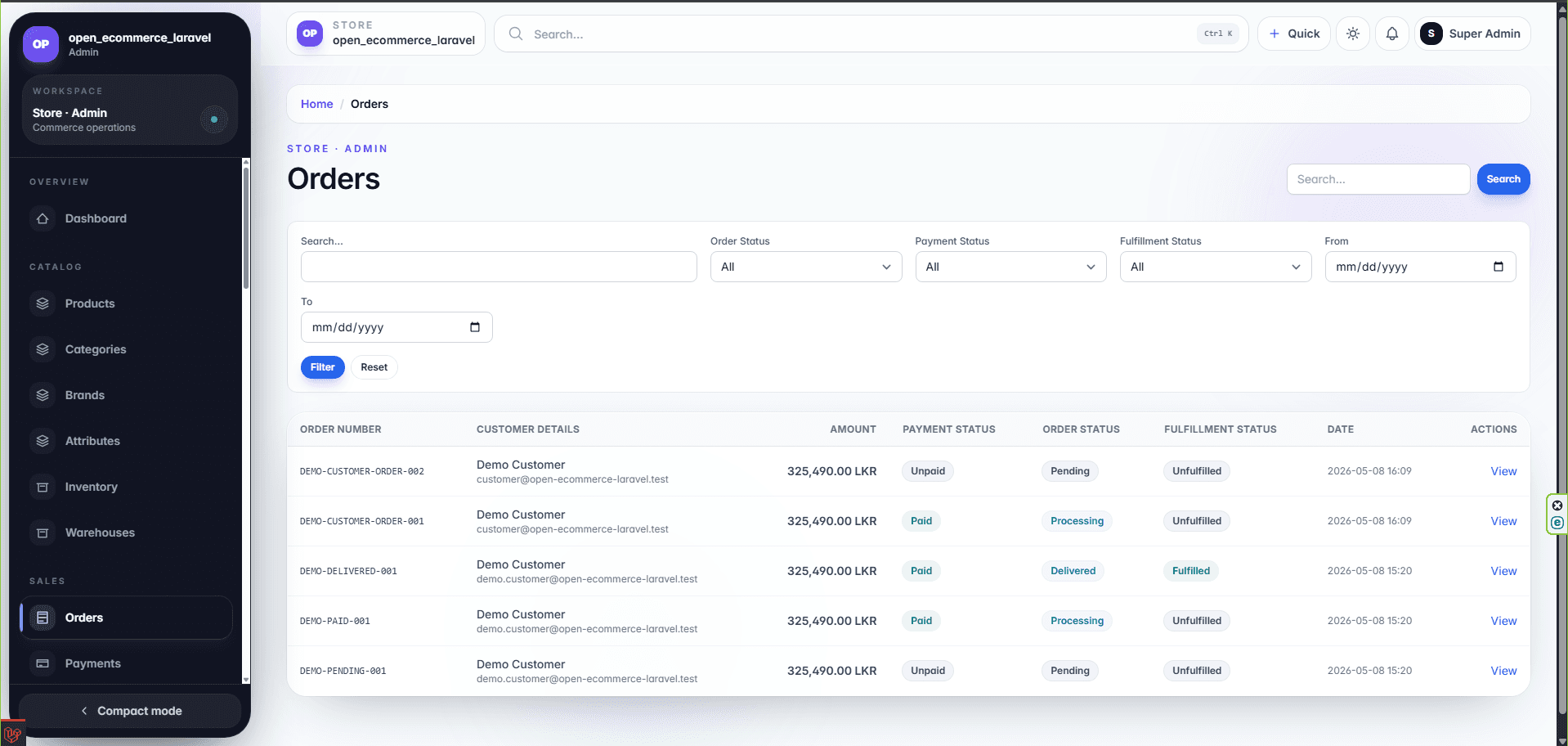Click the Laravel debug bar icon at bottom-left corner
The height and width of the screenshot is (746, 1568).
12,733
